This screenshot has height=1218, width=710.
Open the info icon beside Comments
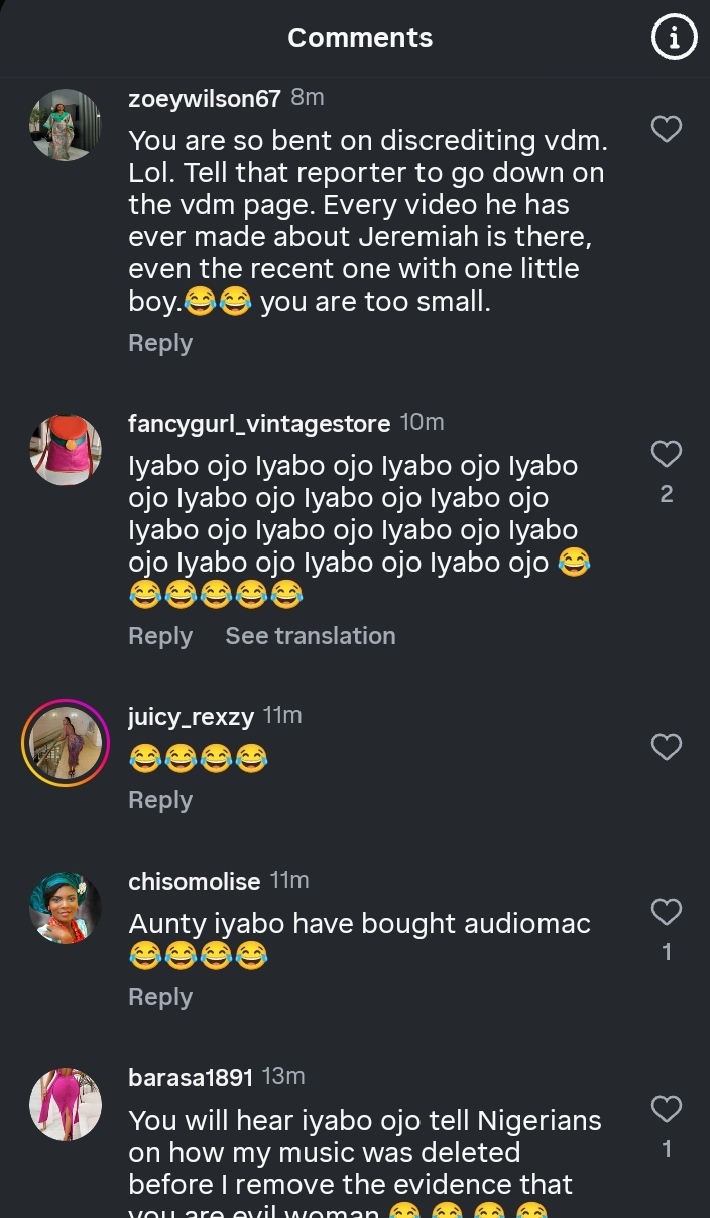click(x=673, y=38)
